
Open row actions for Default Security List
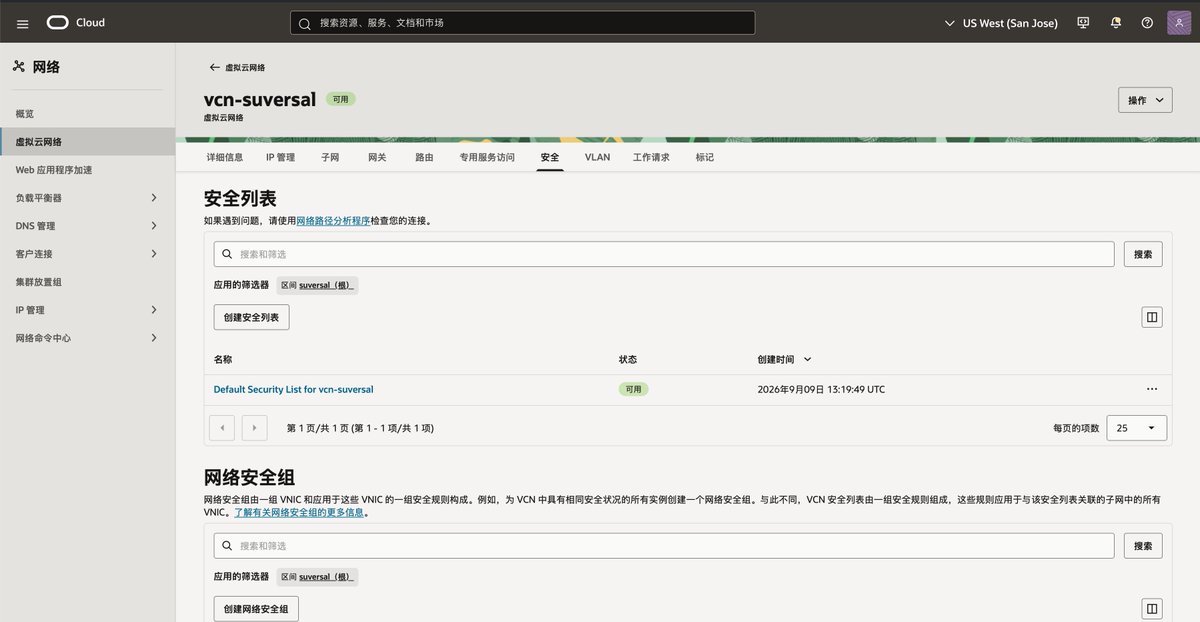(x=1152, y=389)
